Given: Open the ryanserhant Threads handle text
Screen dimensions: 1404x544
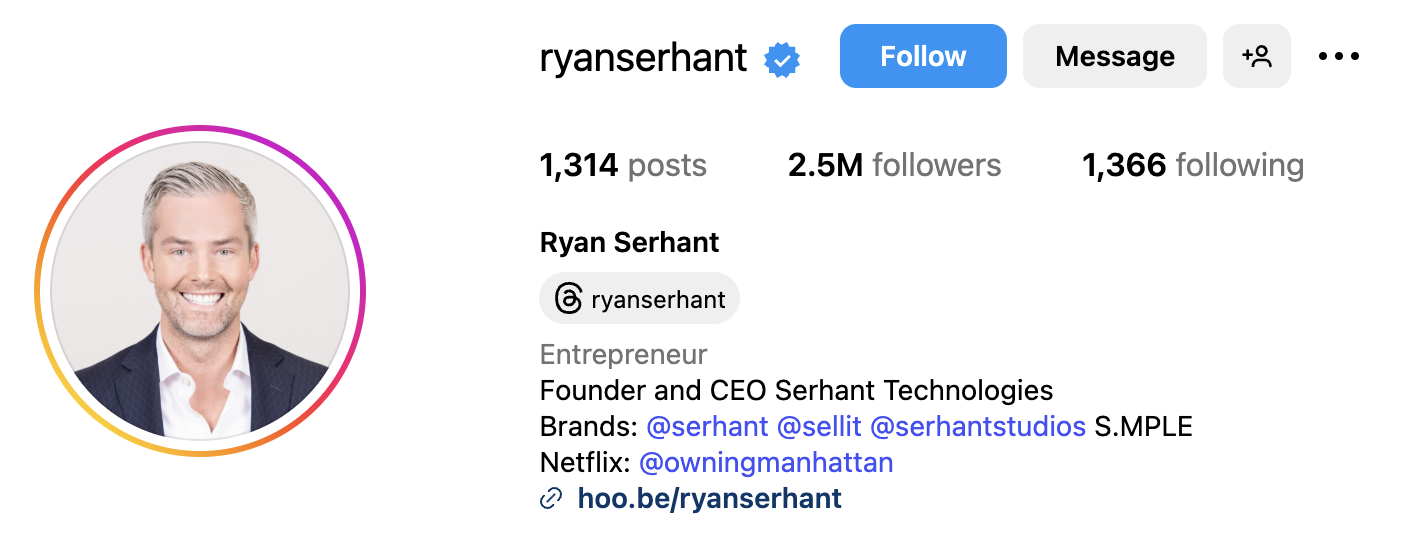Looking at the screenshot, I should pos(658,299).
